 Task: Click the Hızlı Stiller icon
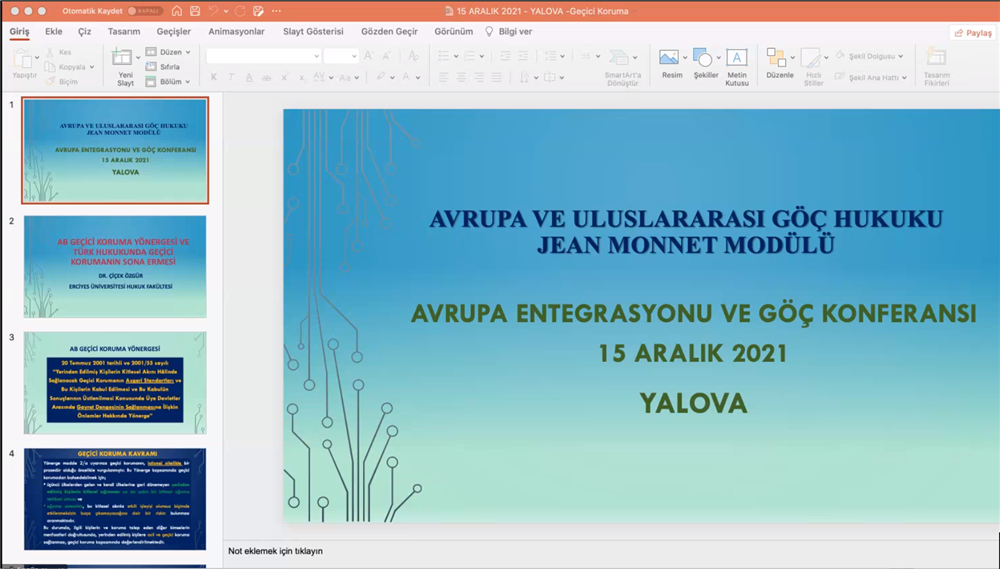point(811,58)
